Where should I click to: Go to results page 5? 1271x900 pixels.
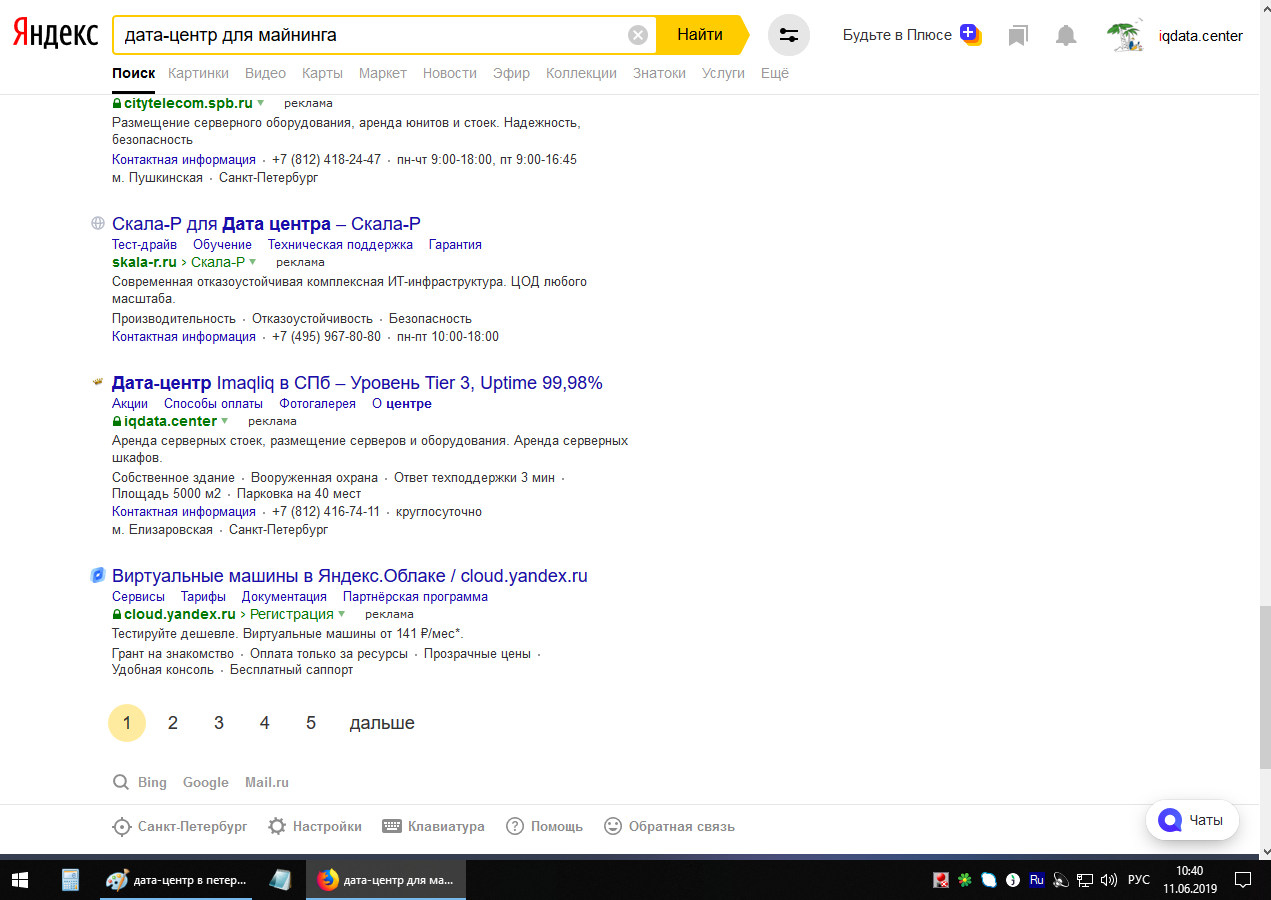tap(311, 723)
